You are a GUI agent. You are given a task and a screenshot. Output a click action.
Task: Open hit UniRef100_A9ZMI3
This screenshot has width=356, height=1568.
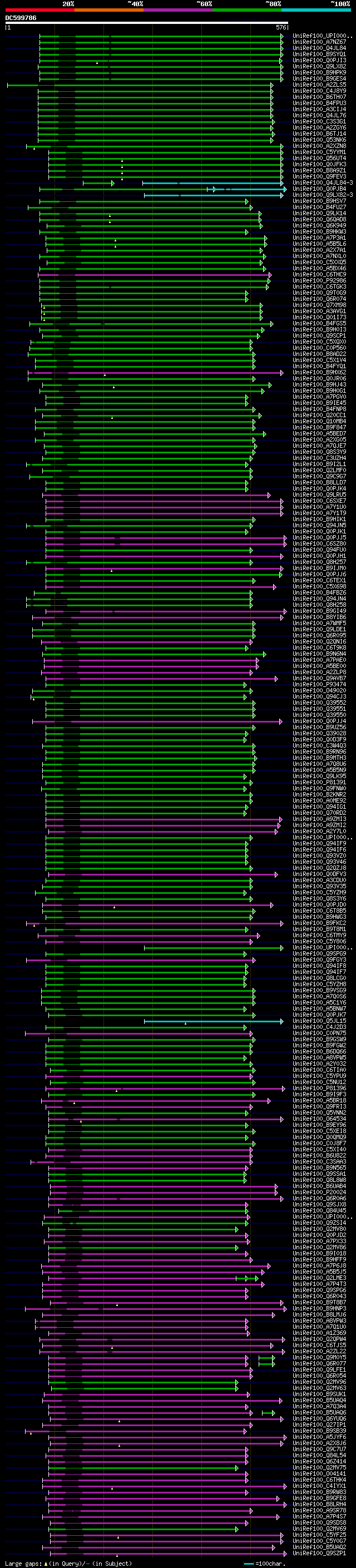(x=319, y=819)
